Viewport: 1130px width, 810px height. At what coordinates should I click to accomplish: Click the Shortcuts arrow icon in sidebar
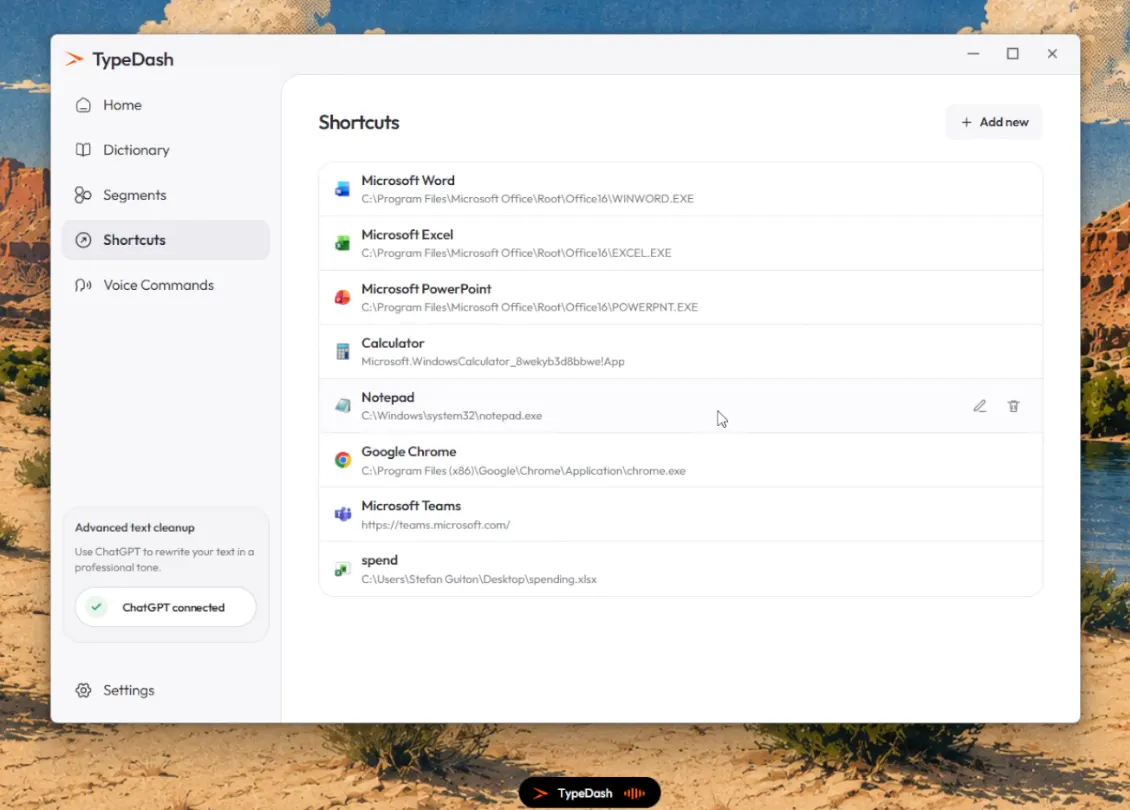click(x=83, y=240)
